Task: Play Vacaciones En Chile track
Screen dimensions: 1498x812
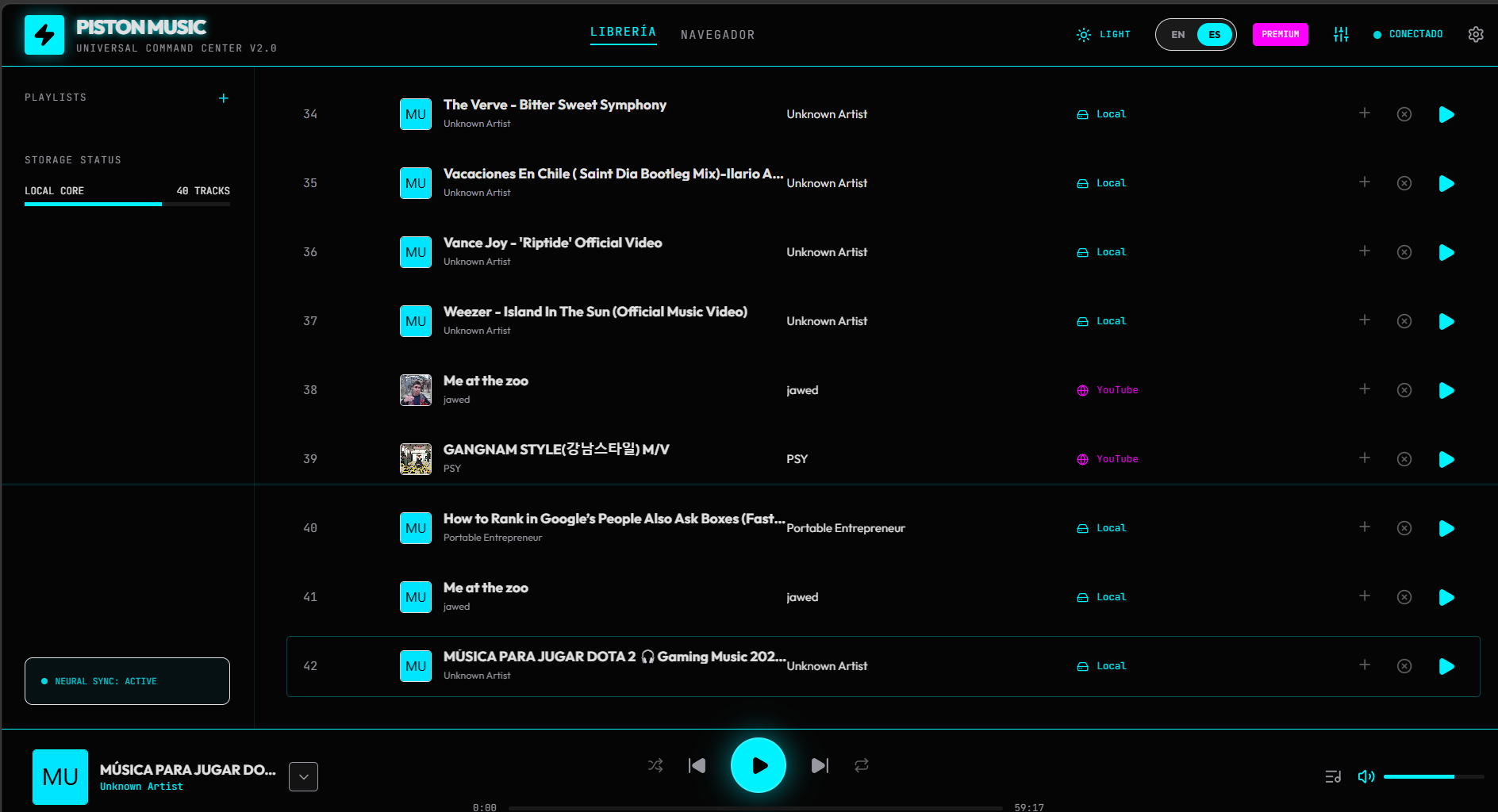Action: [1446, 183]
